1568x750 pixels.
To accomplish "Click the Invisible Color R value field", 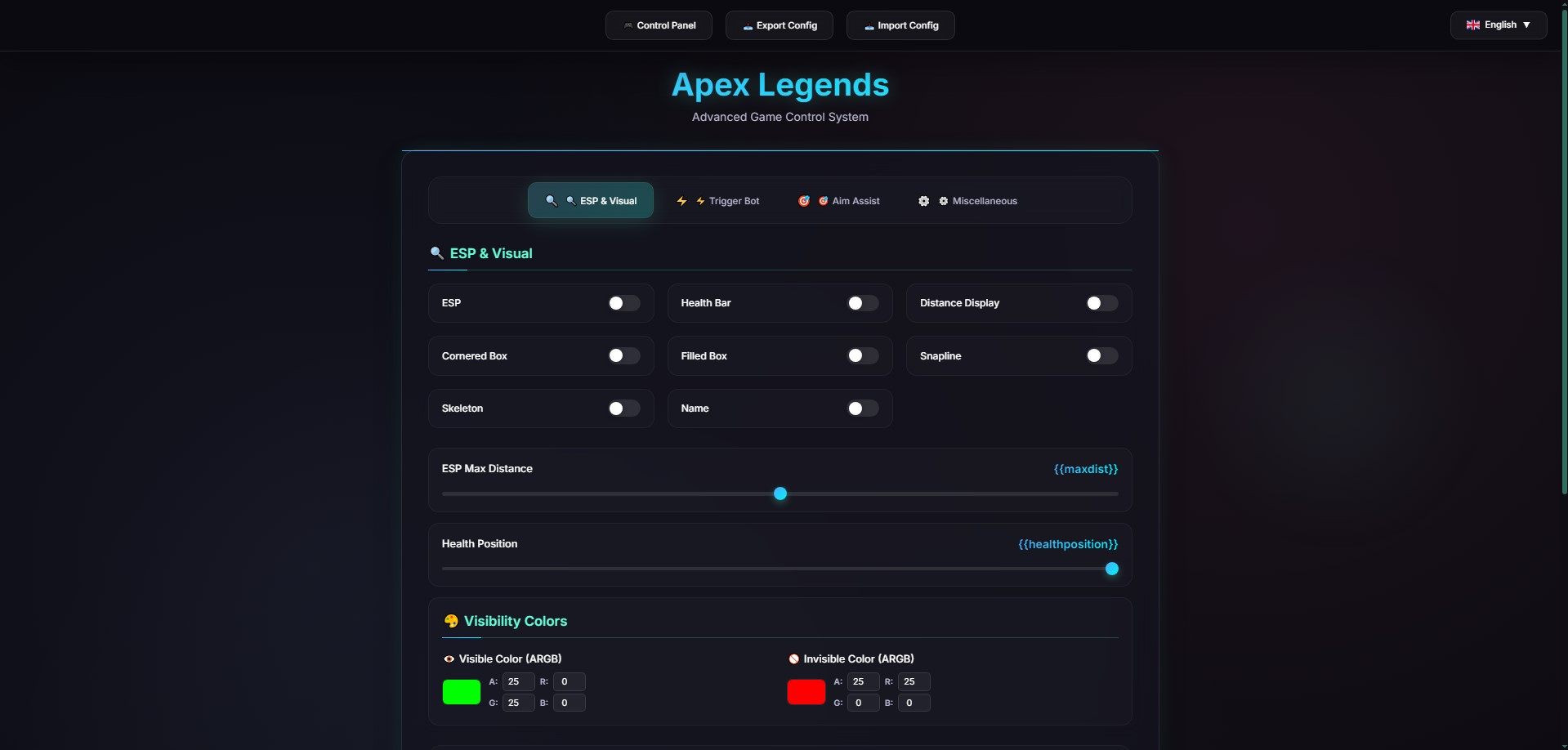I will click(914, 681).
